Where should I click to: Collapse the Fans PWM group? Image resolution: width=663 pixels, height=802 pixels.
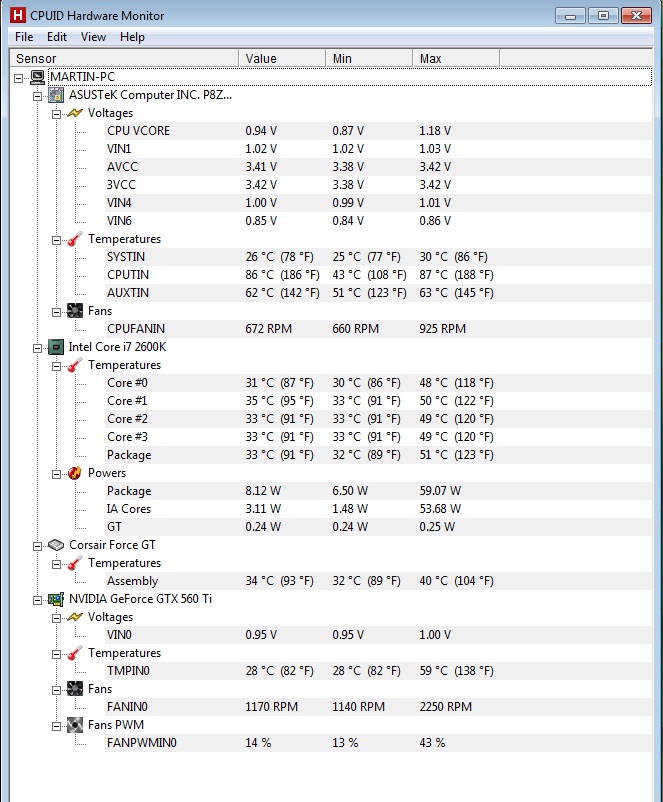point(56,726)
